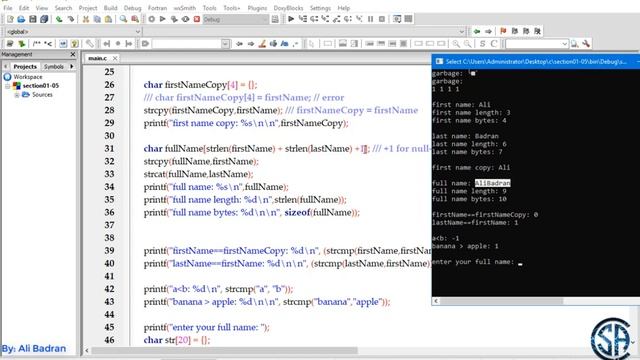Expand the Sources folder in tree
This screenshot has height=360, width=640.
point(17,95)
